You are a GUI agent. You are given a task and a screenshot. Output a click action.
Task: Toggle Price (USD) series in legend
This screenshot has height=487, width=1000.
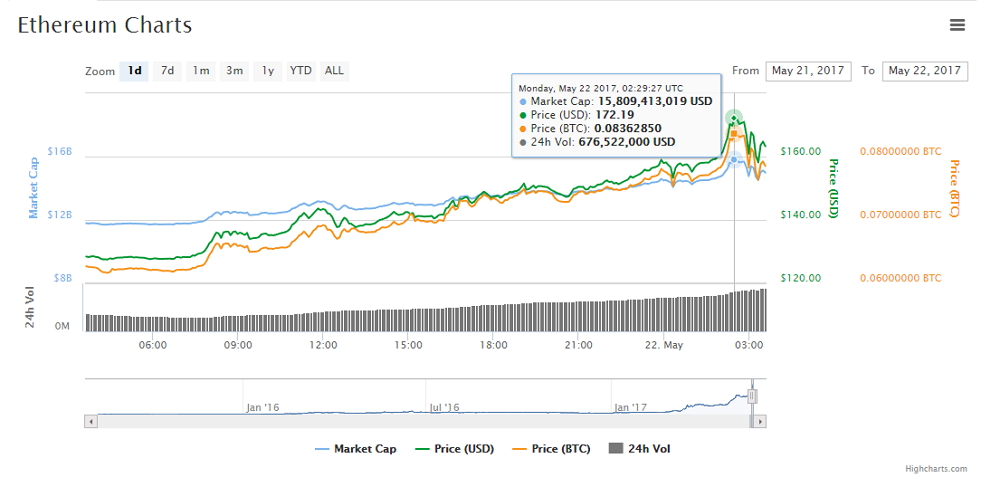455,449
